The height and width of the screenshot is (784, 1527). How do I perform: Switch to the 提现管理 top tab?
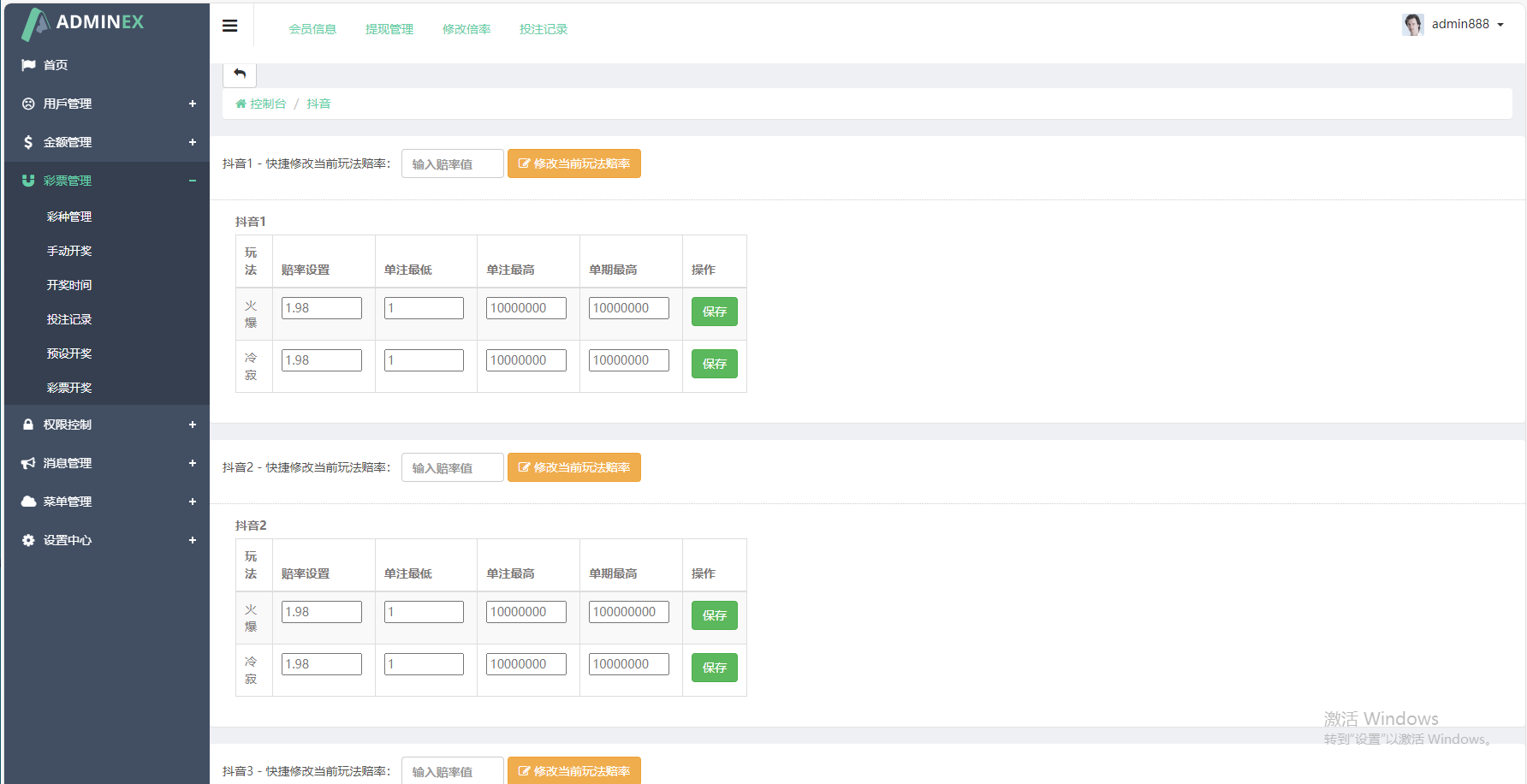[x=389, y=29]
